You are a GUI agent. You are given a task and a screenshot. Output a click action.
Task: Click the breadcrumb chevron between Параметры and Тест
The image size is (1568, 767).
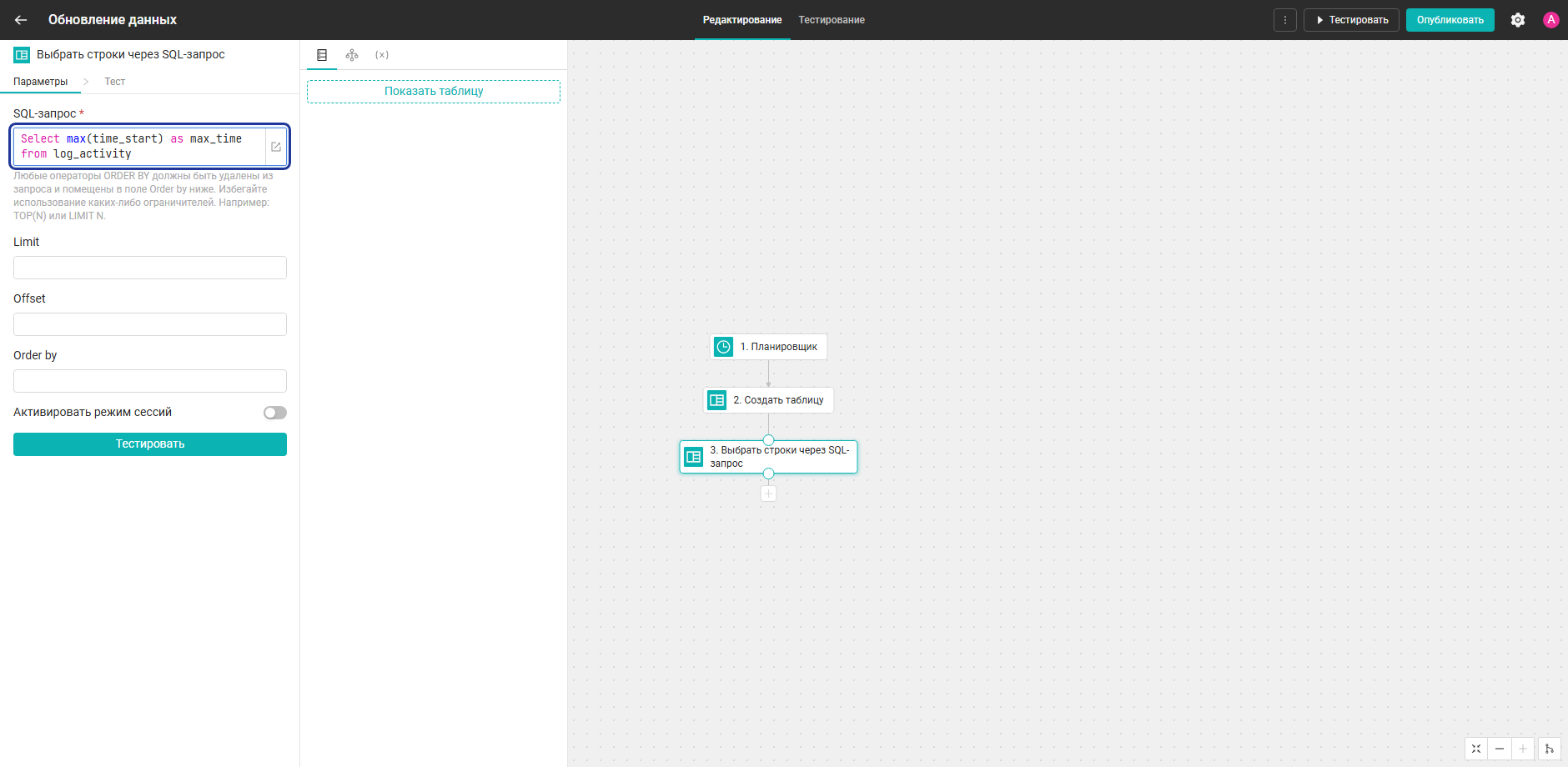[x=86, y=82]
